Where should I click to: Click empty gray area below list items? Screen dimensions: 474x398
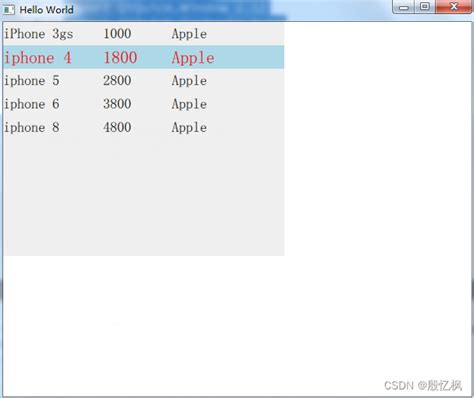coord(144,197)
